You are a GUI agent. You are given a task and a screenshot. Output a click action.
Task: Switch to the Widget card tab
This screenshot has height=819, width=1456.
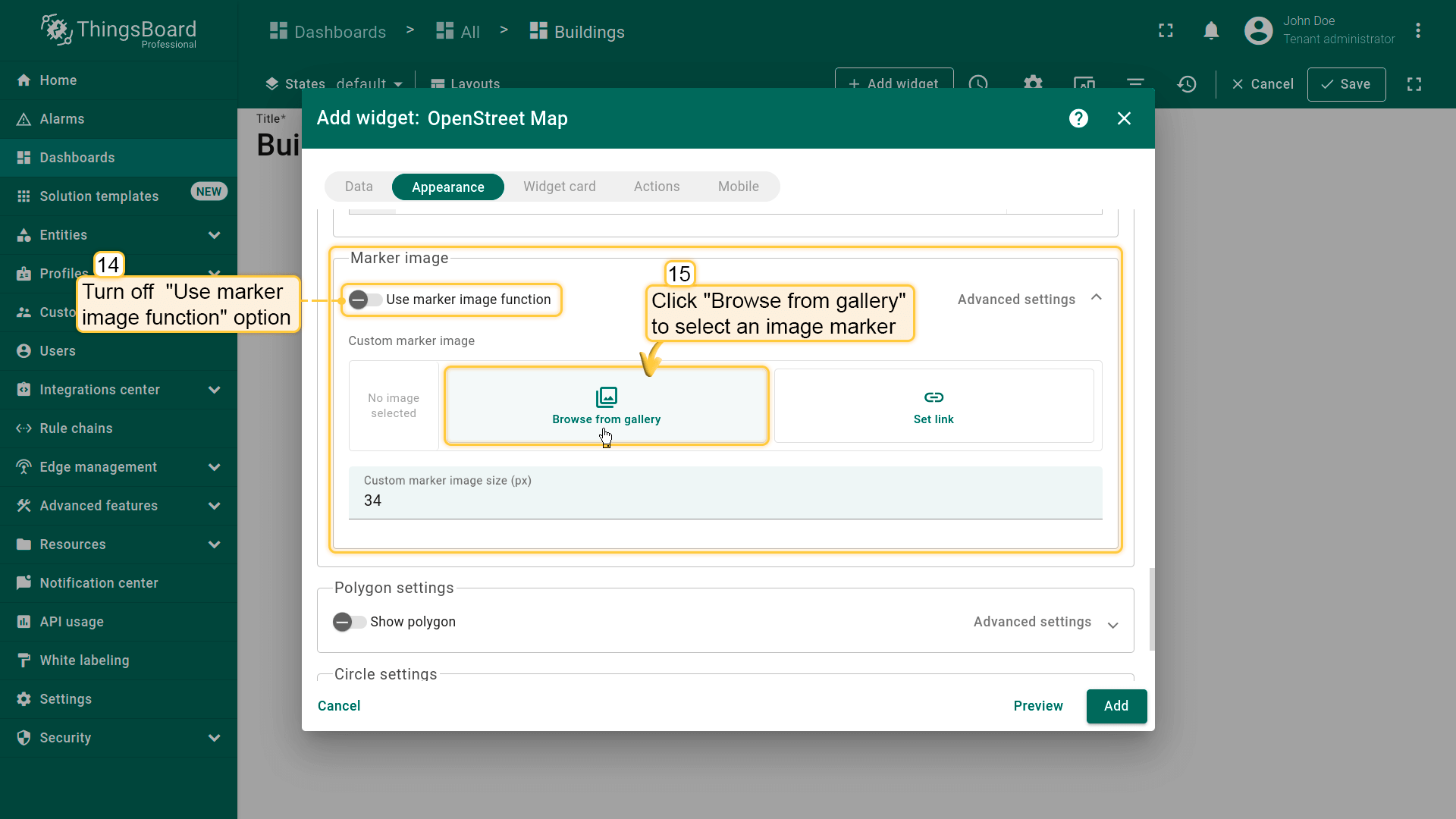(559, 187)
